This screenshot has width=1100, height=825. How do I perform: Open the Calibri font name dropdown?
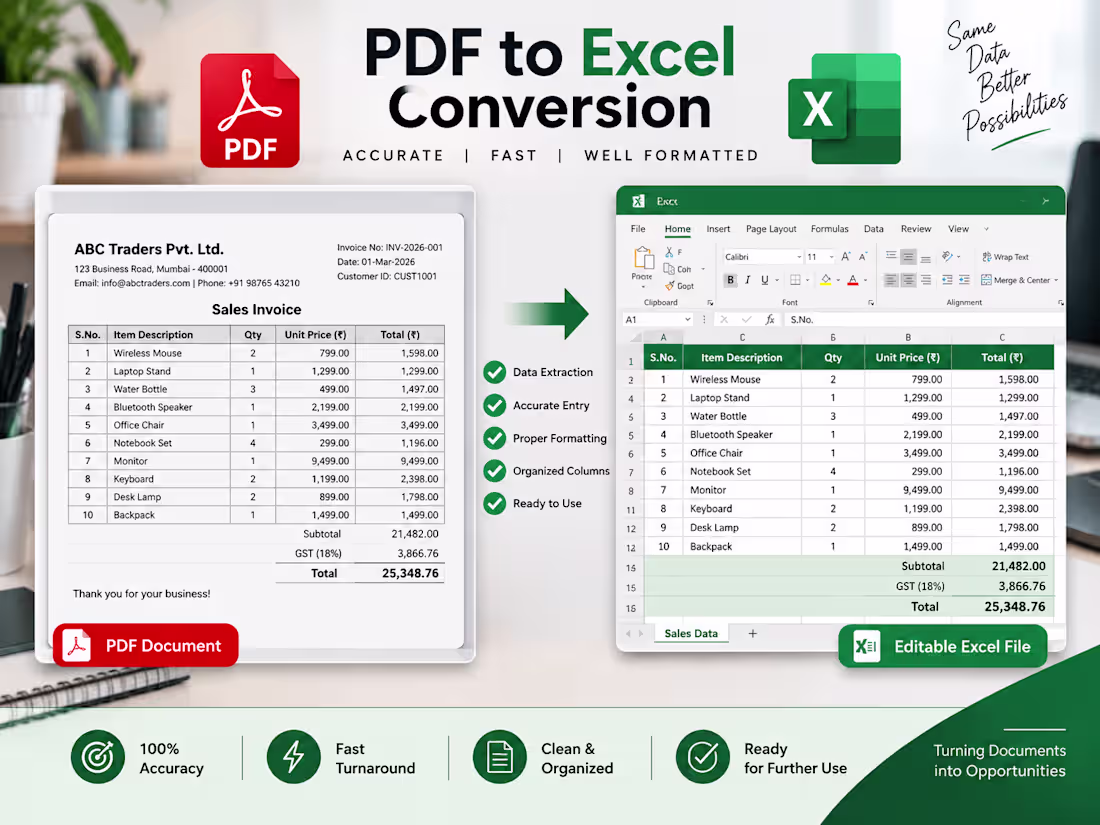799,257
